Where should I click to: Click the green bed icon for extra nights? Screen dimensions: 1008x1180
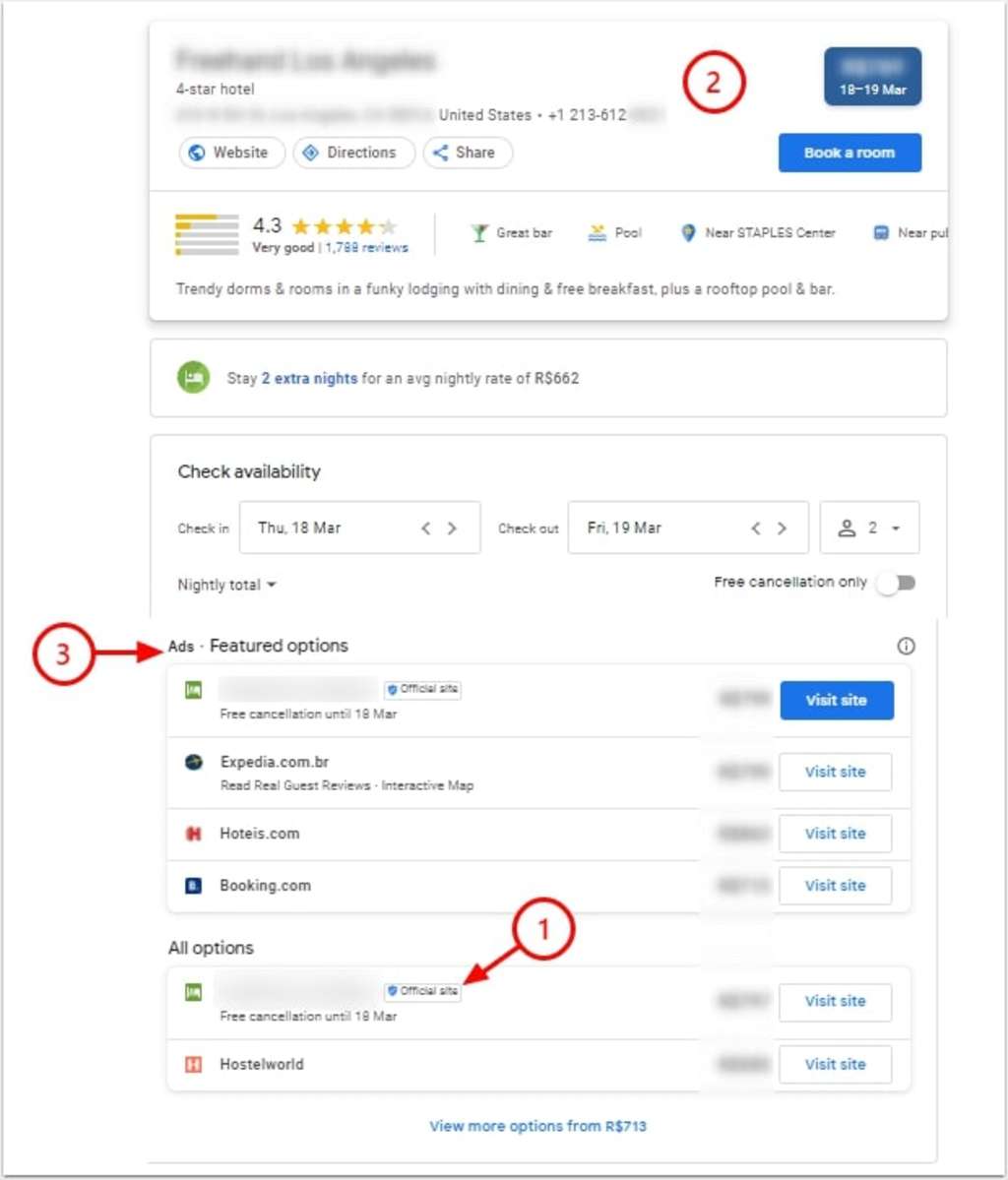tap(193, 377)
